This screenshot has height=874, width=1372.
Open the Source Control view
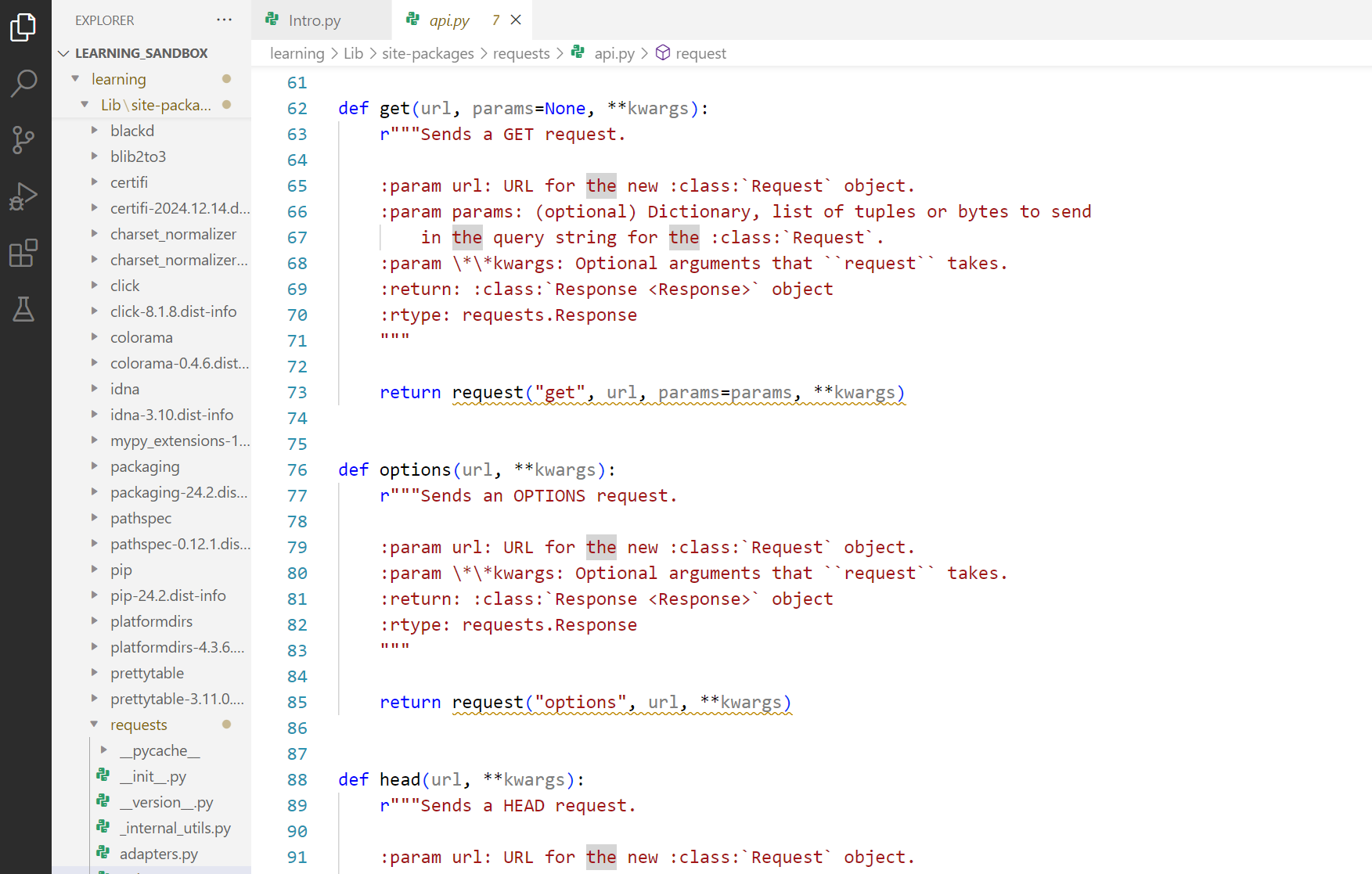[x=23, y=140]
